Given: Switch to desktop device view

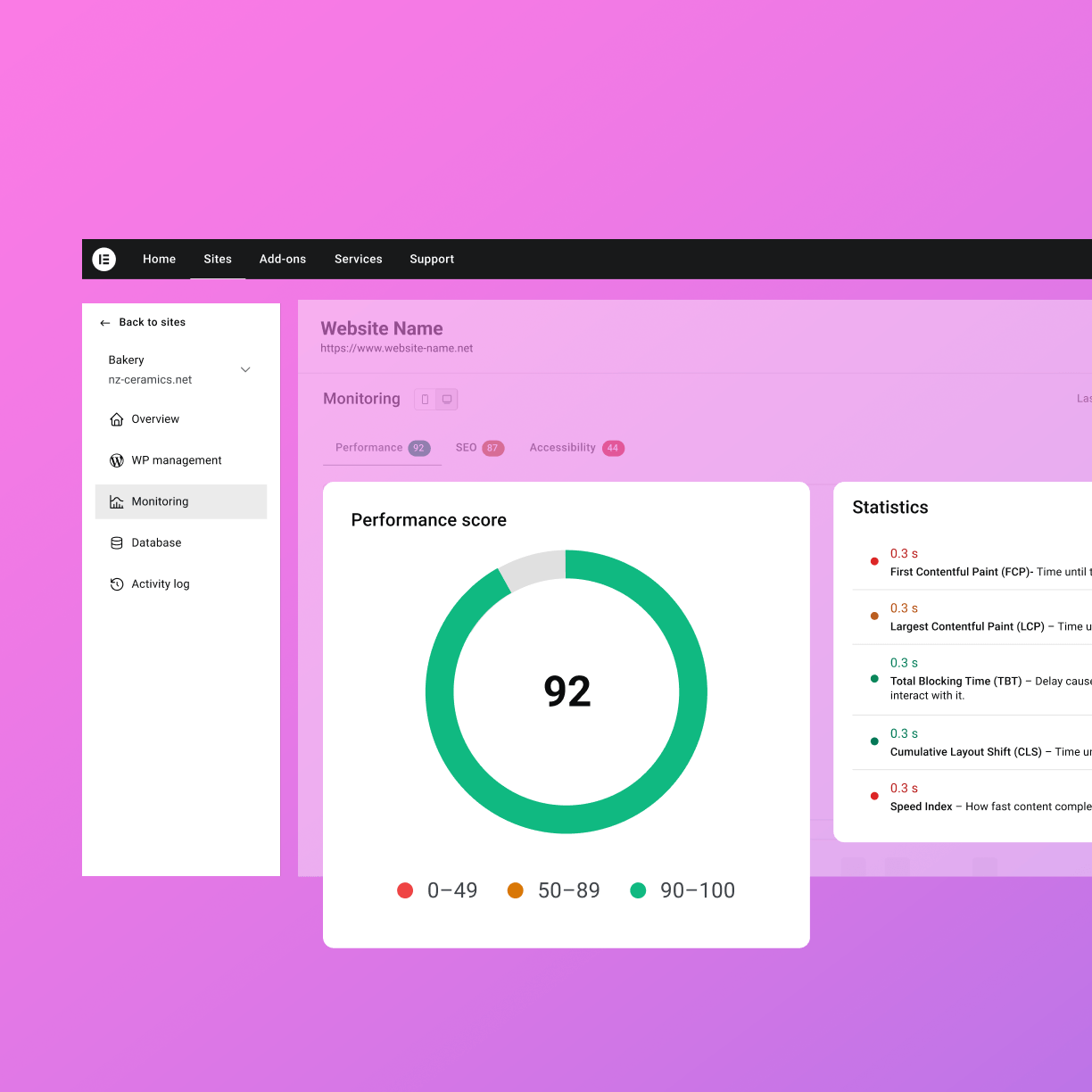Looking at the screenshot, I should tap(447, 400).
